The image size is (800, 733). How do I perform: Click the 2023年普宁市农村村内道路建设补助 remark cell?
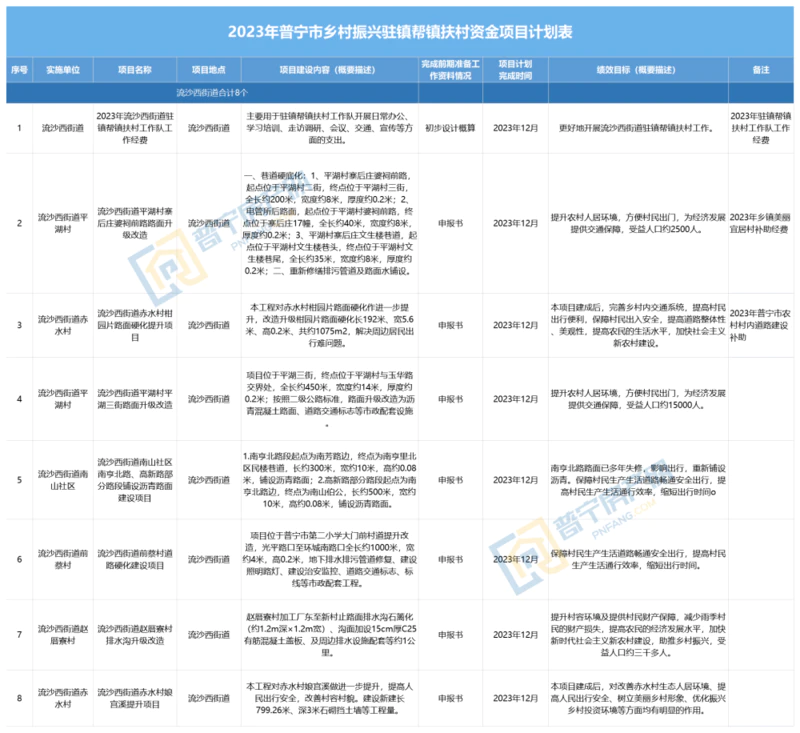coord(758,325)
